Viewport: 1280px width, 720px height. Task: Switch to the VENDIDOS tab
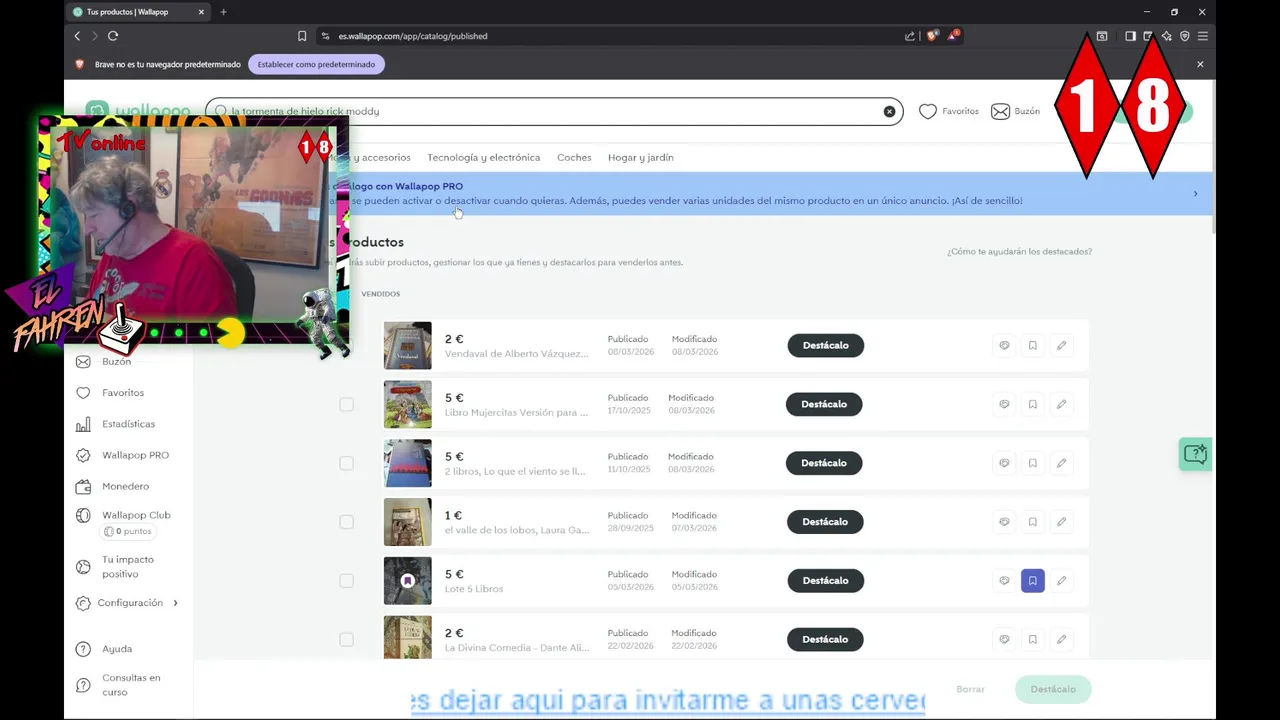click(380, 294)
